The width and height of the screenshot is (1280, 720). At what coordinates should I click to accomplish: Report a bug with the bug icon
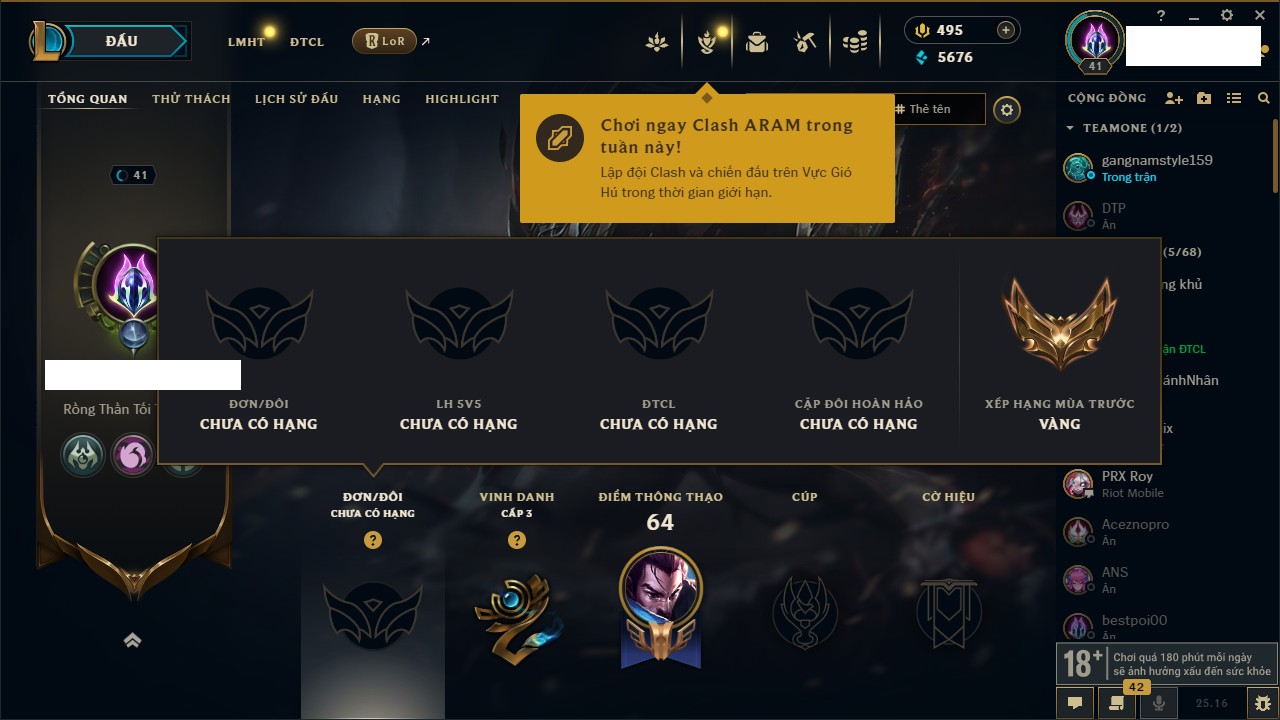click(1263, 703)
